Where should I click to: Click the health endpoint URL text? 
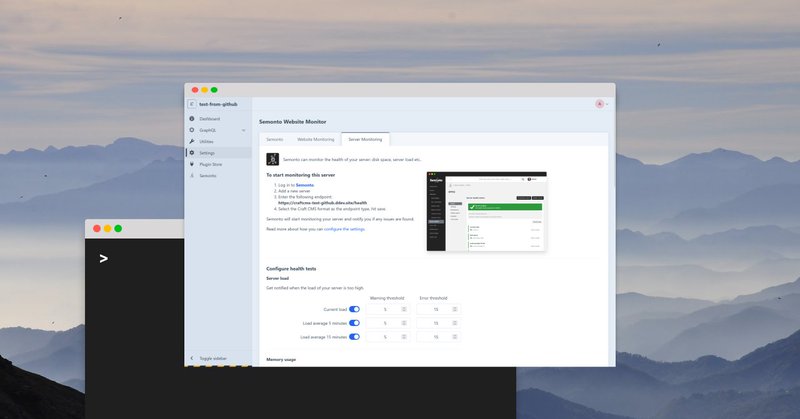322,203
